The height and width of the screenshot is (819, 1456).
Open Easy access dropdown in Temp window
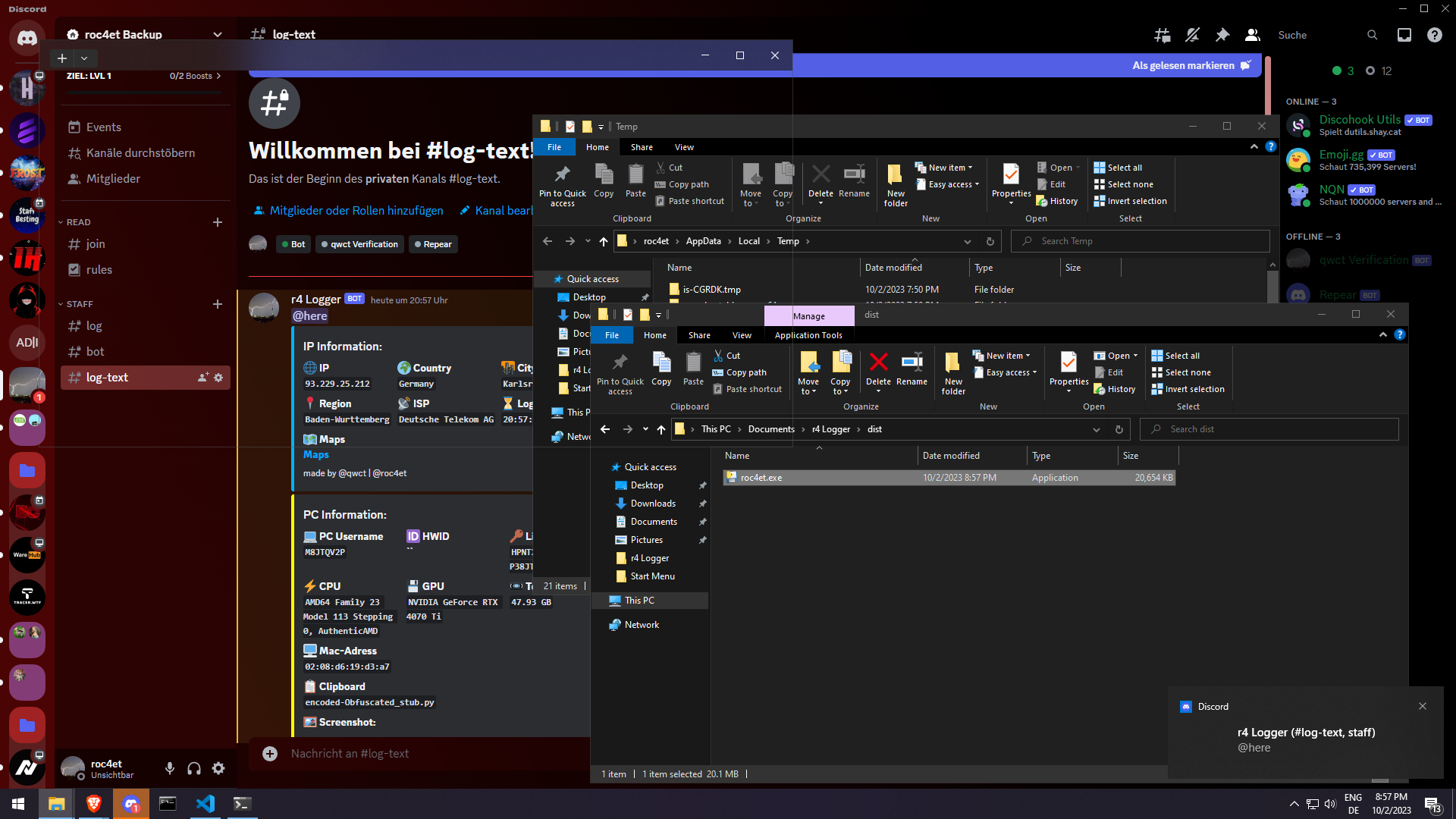(947, 184)
